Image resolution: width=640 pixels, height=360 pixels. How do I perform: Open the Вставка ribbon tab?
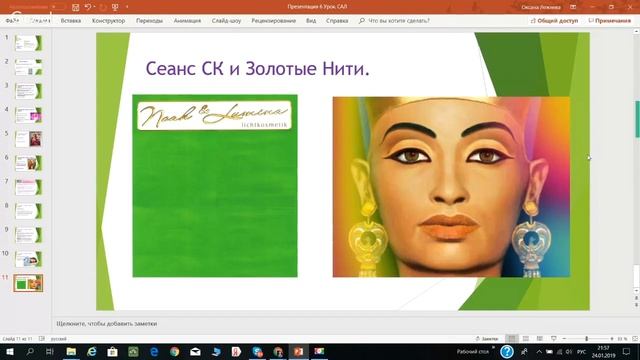71,20
